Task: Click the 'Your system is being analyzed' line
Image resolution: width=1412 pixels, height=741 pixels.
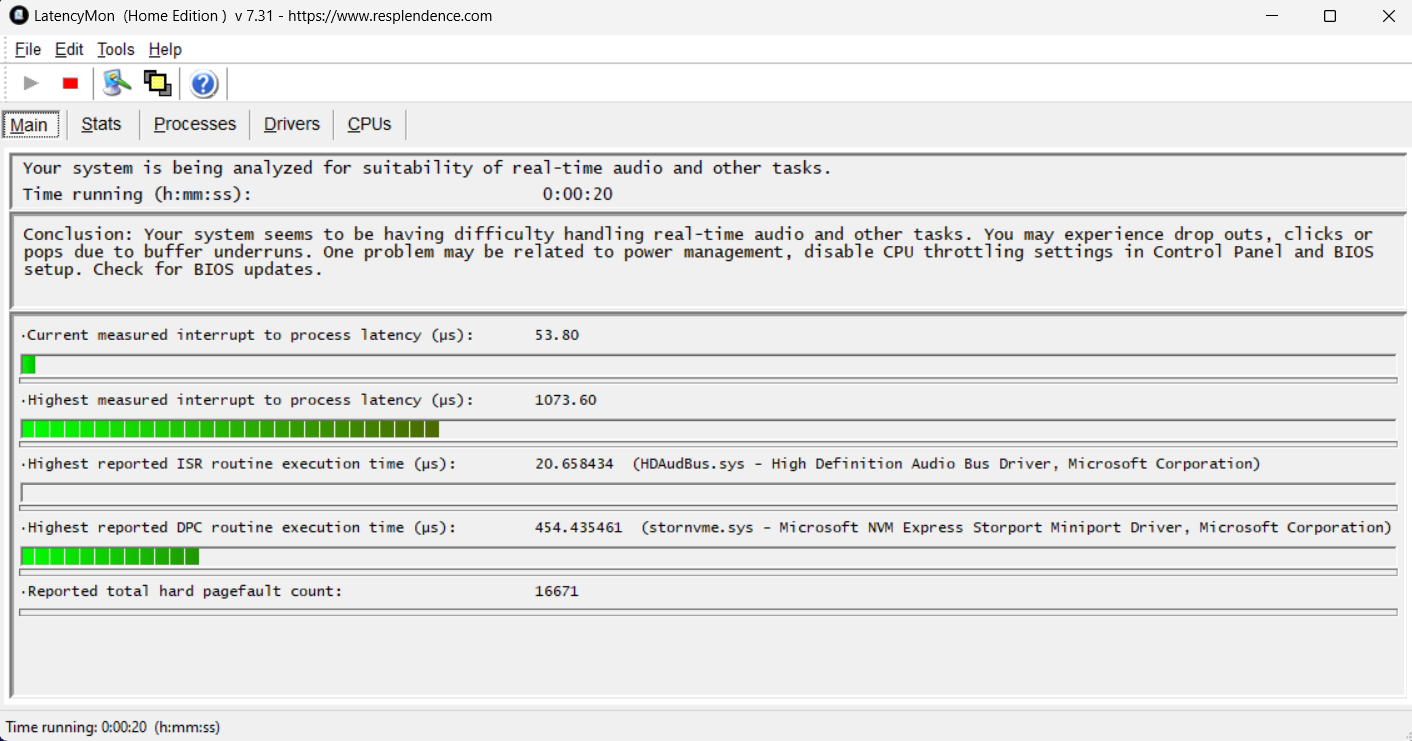Action: 427,168
